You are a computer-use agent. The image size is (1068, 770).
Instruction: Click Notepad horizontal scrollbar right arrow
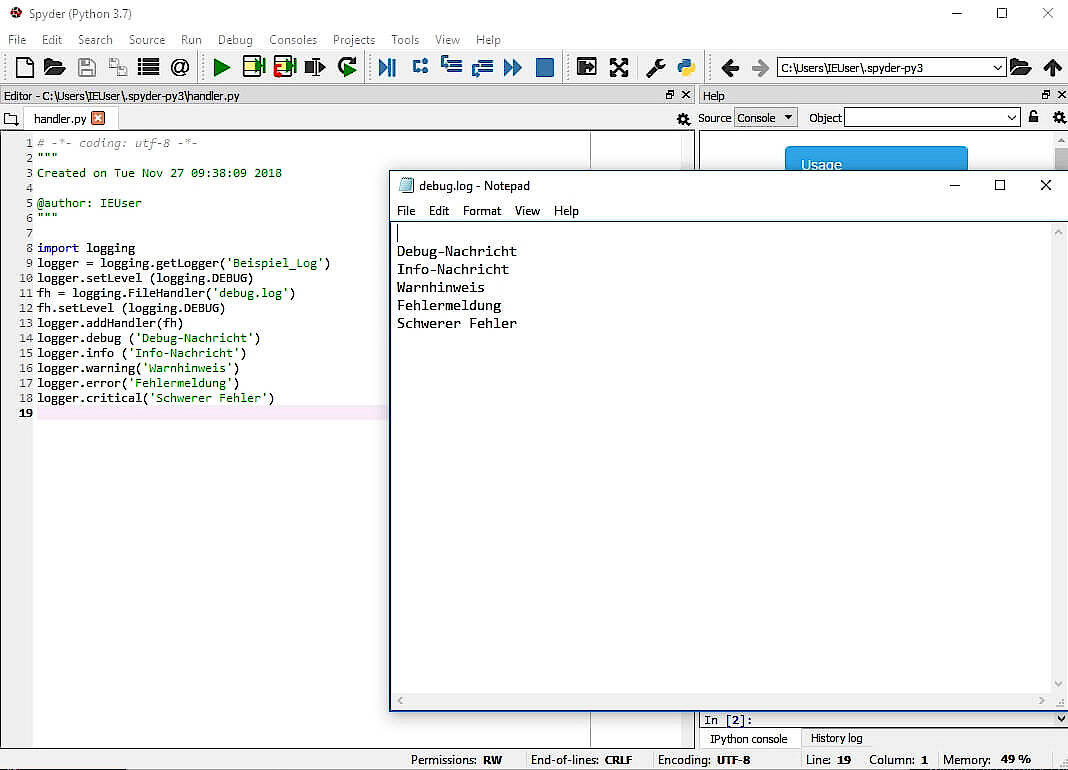click(1041, 700)
